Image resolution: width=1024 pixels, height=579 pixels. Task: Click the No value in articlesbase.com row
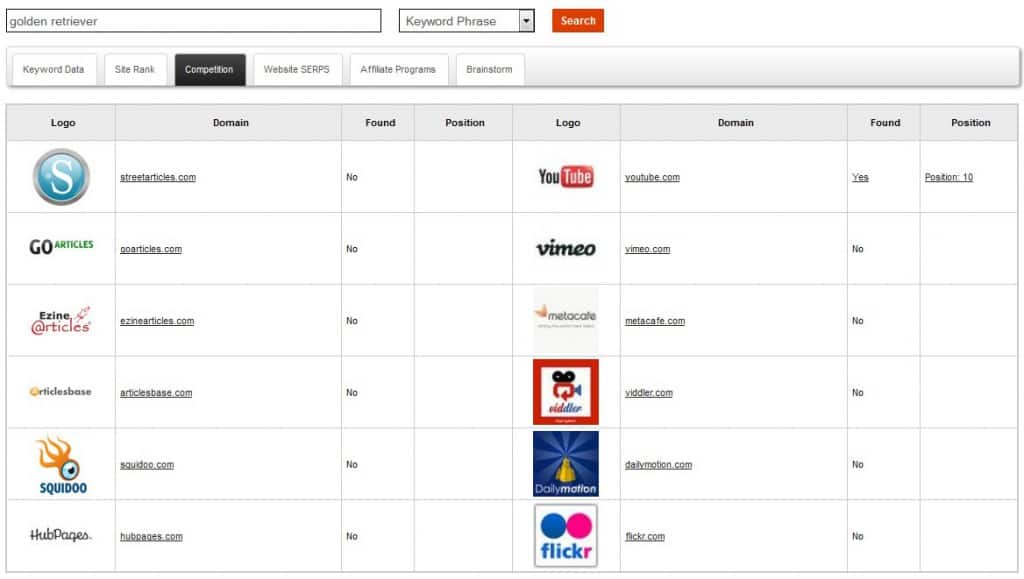pos(352,392)
